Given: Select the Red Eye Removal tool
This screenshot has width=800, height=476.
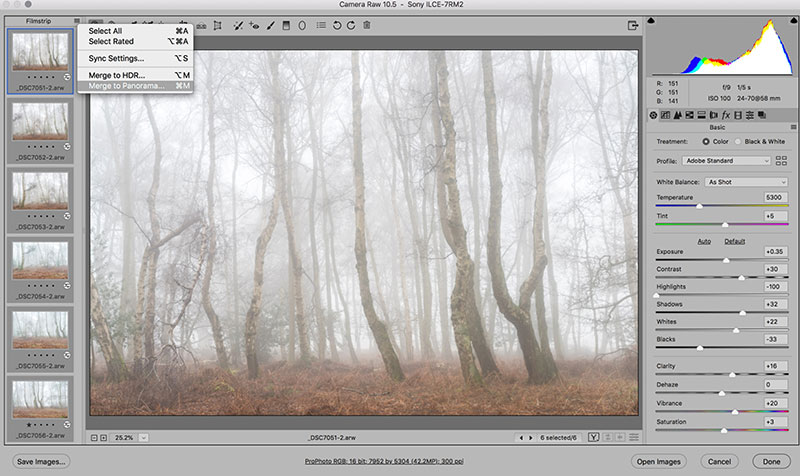Looking at the screenshot, I should [x=254, y=26].
